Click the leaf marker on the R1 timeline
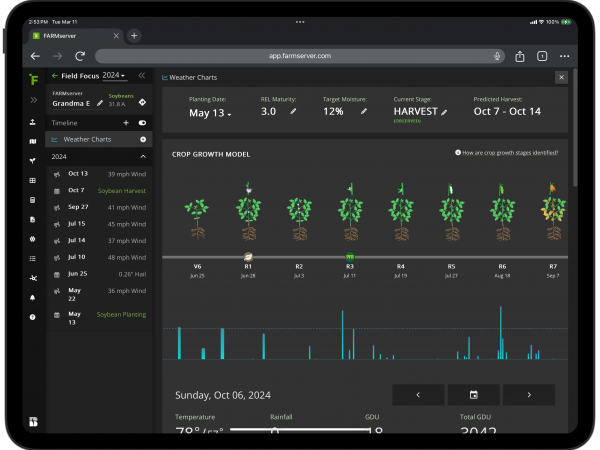Image resolution: width=600 pixels, height=450 pixels. pyautogui.click(x=248, y=256)
